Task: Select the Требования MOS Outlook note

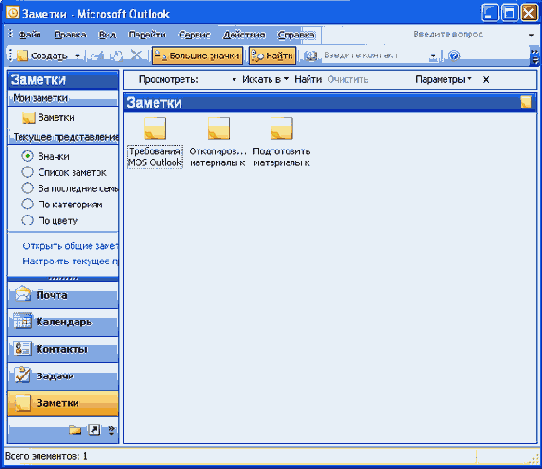Action: coord(155,142)
